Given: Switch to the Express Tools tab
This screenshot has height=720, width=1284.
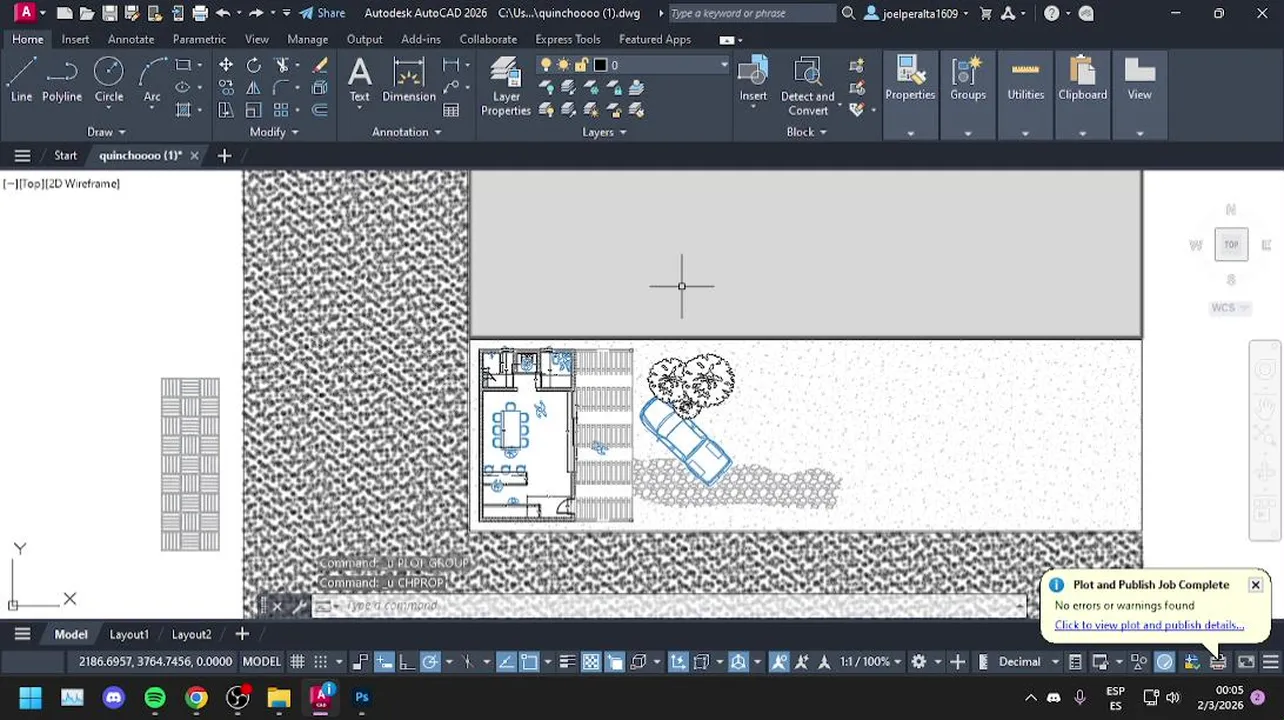Looking at the screenshot, I should click(x=568, y=39).
